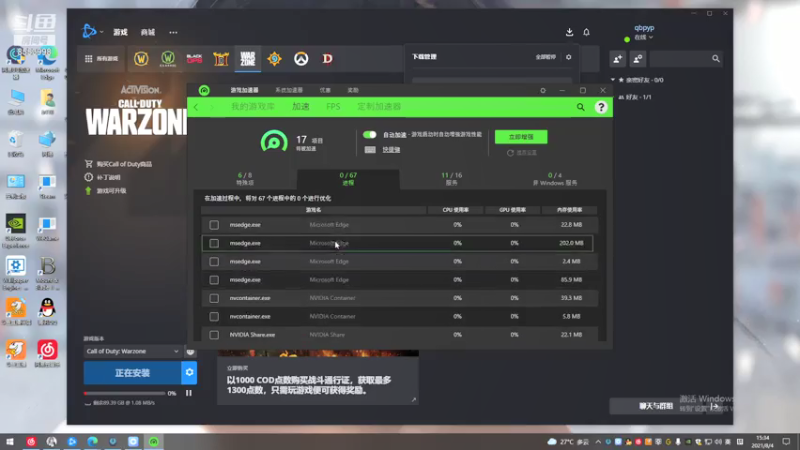Select the 特殊项 6/8 section tab

(245, 179)
